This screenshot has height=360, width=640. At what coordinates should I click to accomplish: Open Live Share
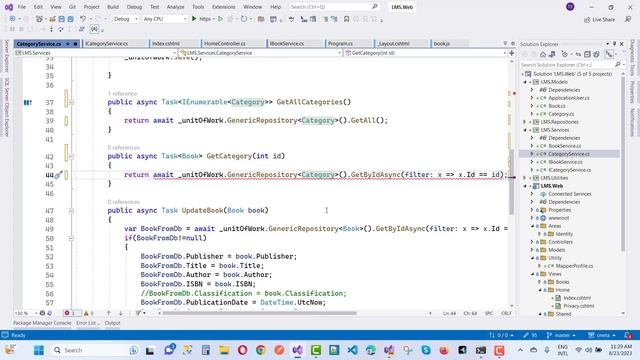(x=599, y=19)
